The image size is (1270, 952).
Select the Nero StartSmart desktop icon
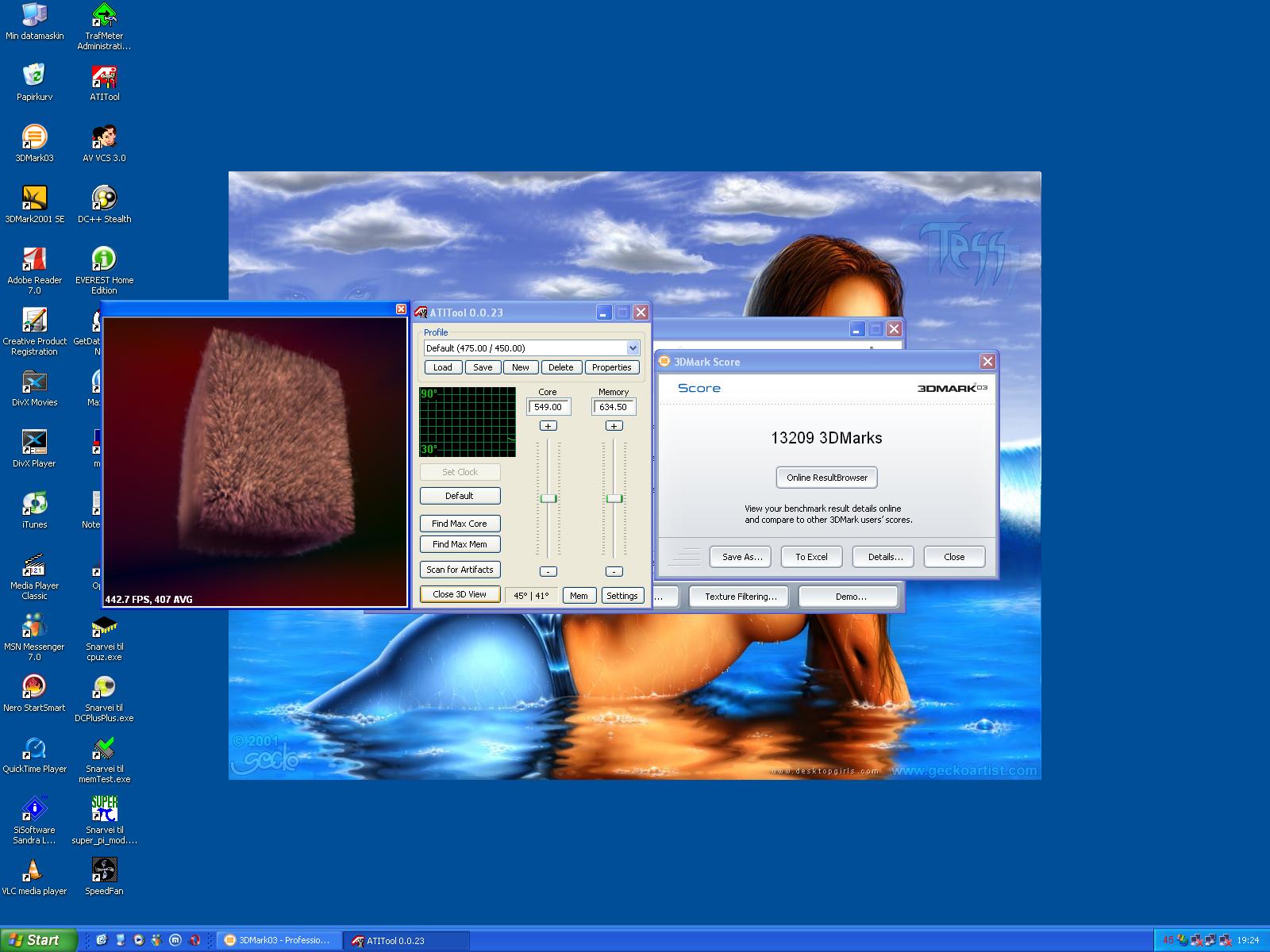click(34, 693)
